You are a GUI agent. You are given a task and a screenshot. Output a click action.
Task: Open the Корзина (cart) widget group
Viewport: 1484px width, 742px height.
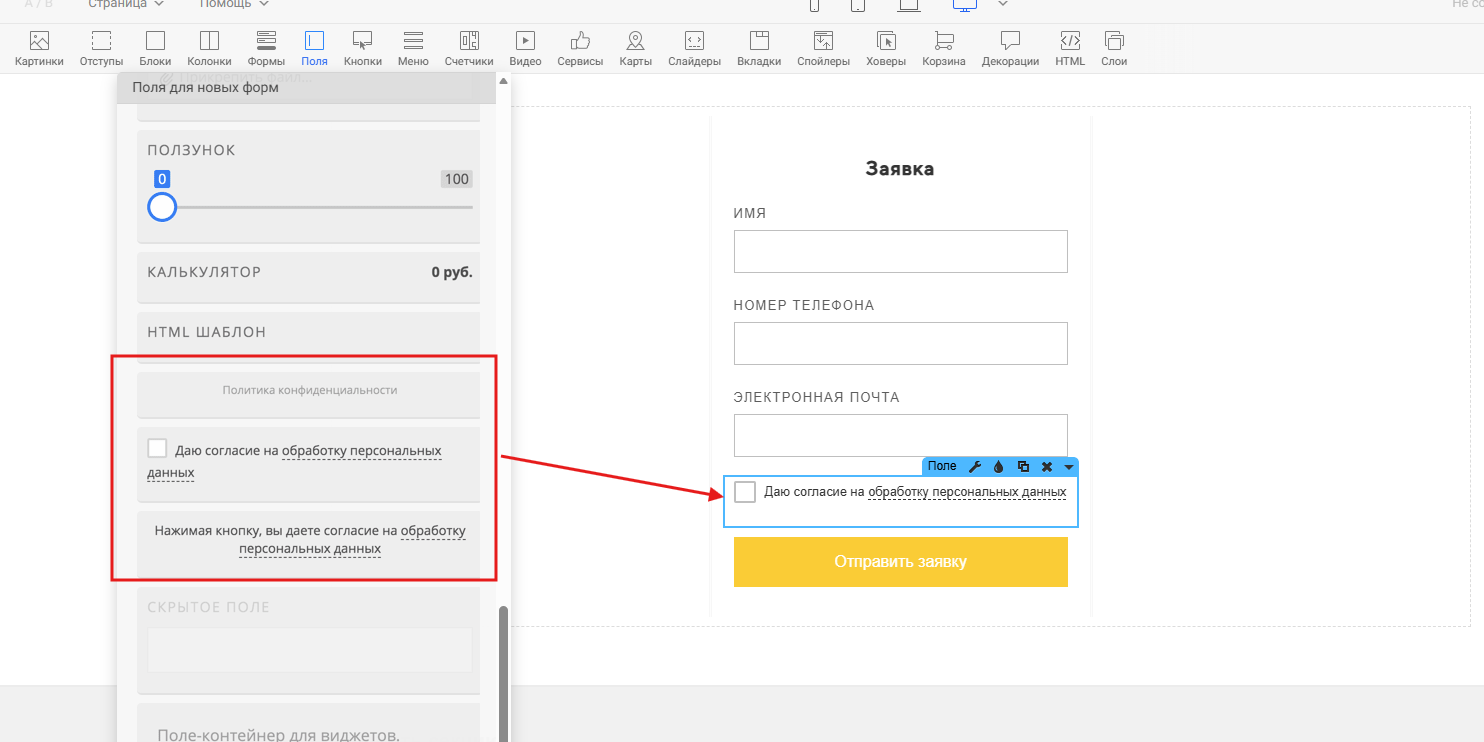(x=943, y=49)
